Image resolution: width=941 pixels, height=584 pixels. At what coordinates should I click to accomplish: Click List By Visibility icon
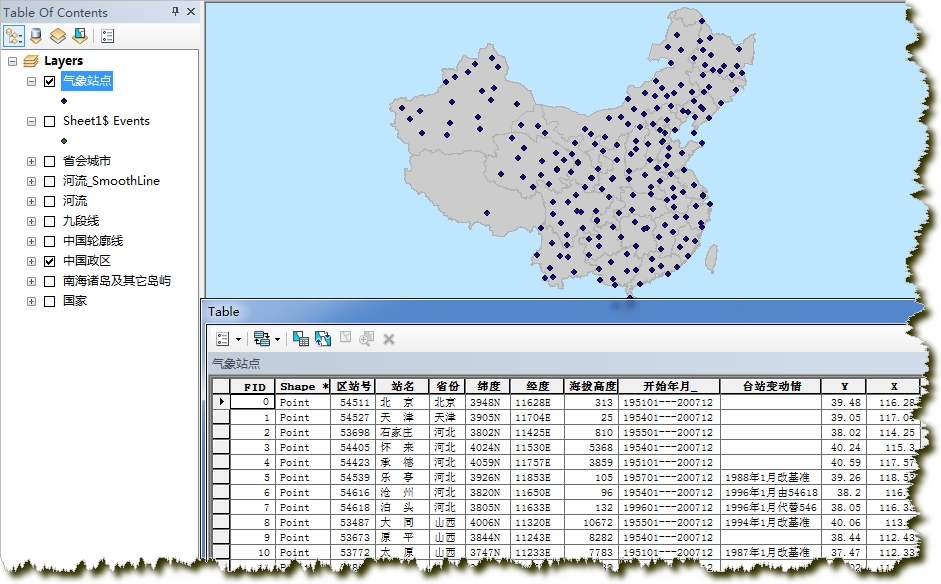point(57,36)
